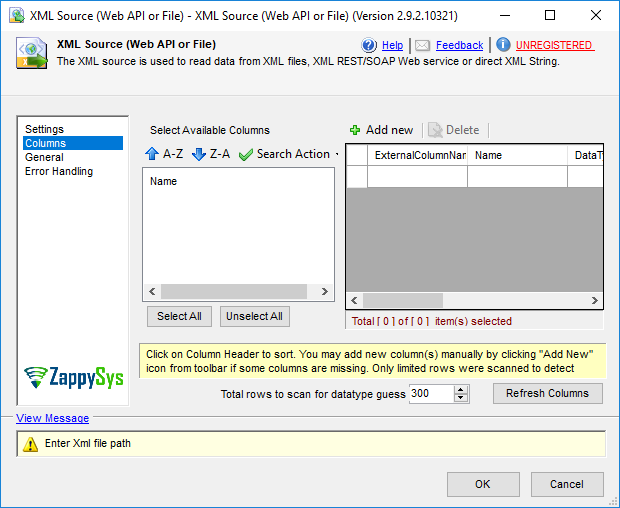Sort grid by the Name column header

[x=517, y=155]
